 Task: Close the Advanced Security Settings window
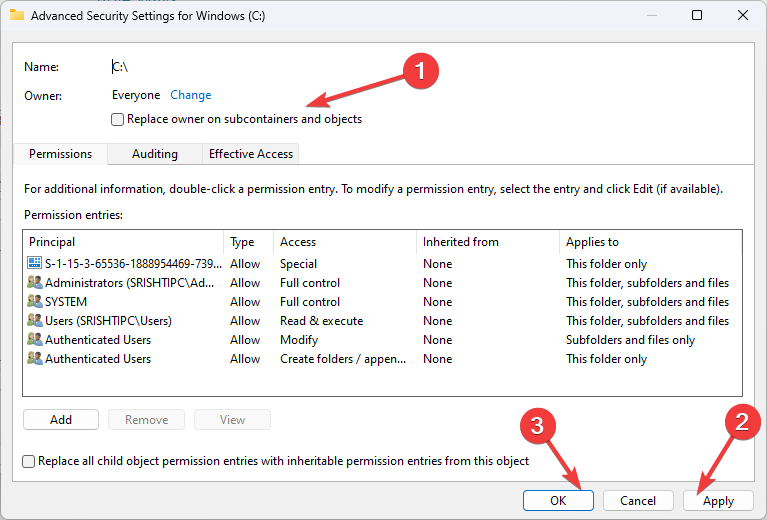[x=743, y=16]
